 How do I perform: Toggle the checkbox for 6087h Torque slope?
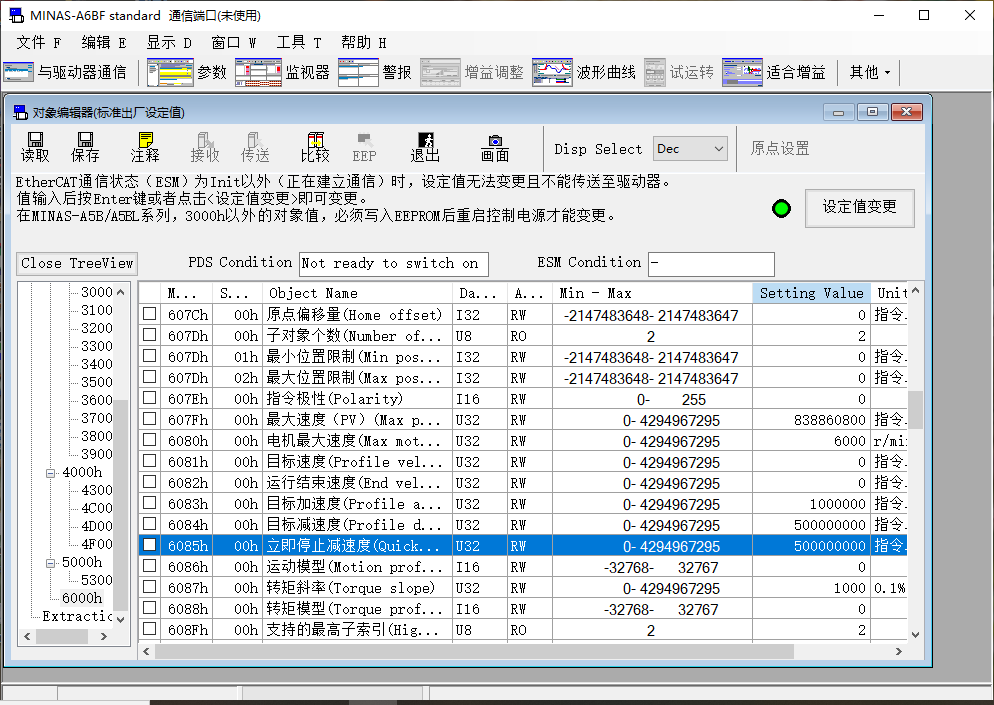(x=149, y=588)
